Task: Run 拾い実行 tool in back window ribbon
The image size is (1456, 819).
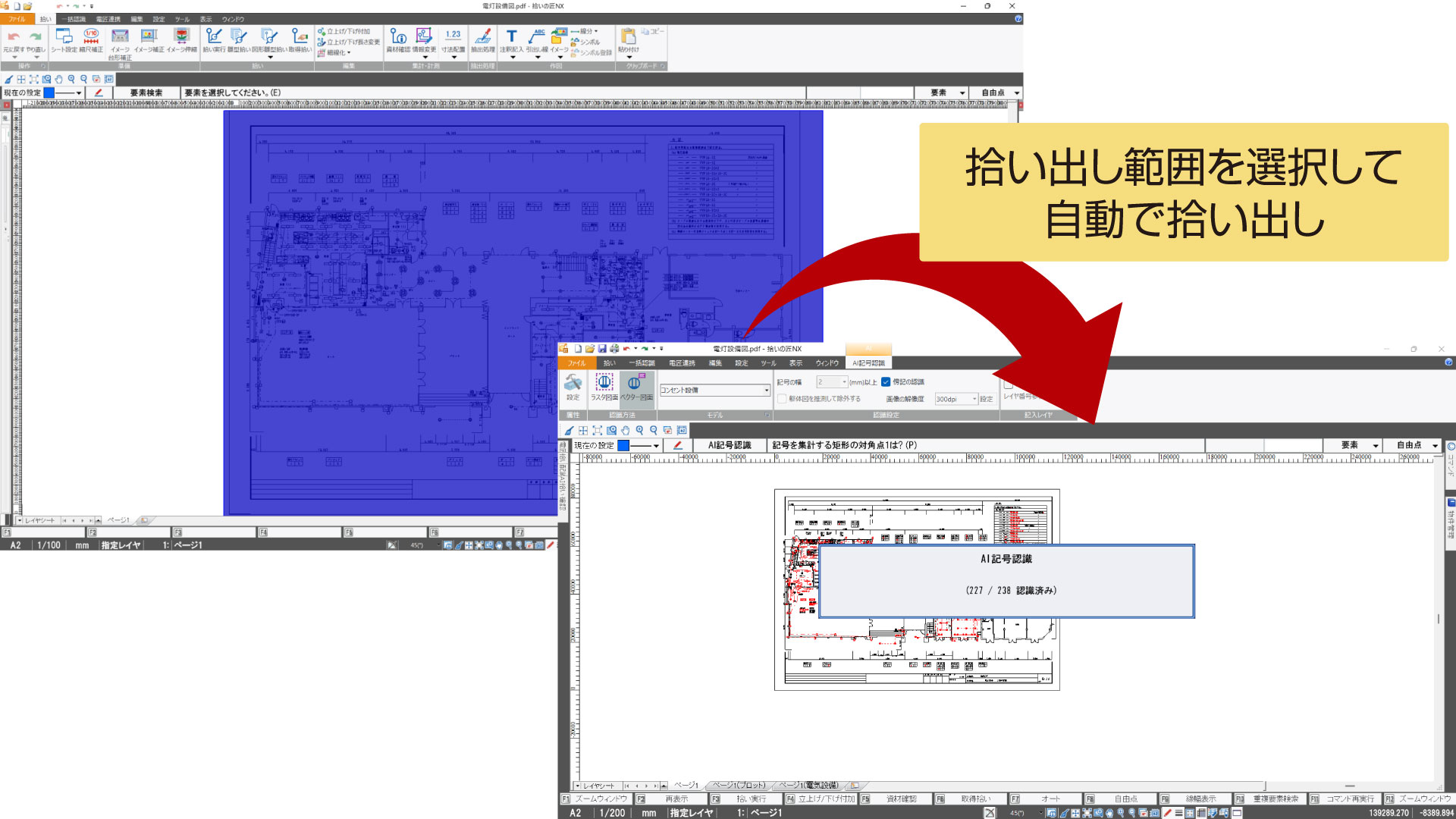Action: coord(214,41)
